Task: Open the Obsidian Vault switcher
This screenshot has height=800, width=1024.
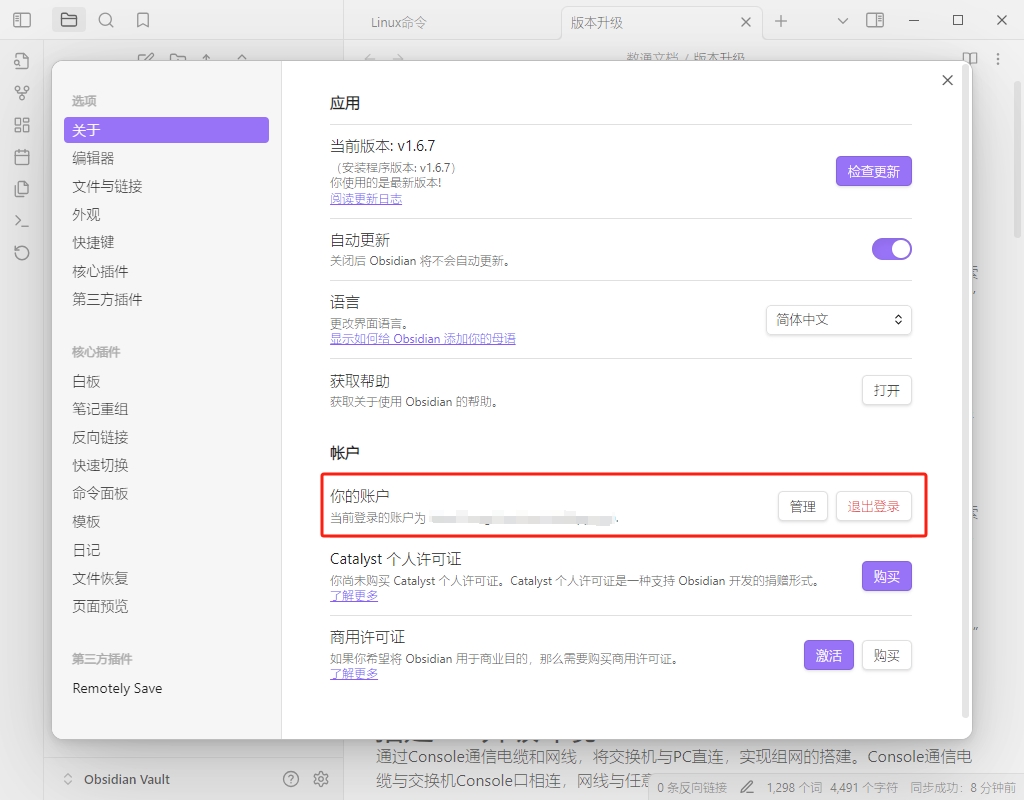Action: (x=116, y=779)
